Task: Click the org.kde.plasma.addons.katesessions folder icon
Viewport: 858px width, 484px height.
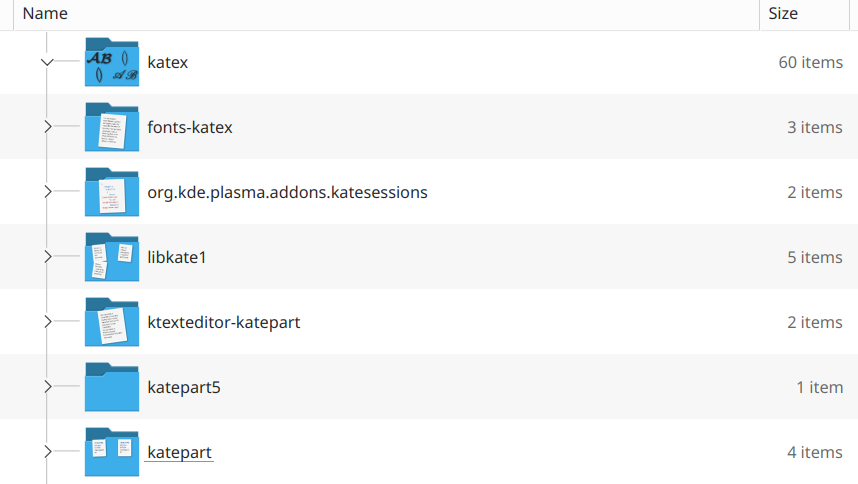Action: click(x=112, y=192)
